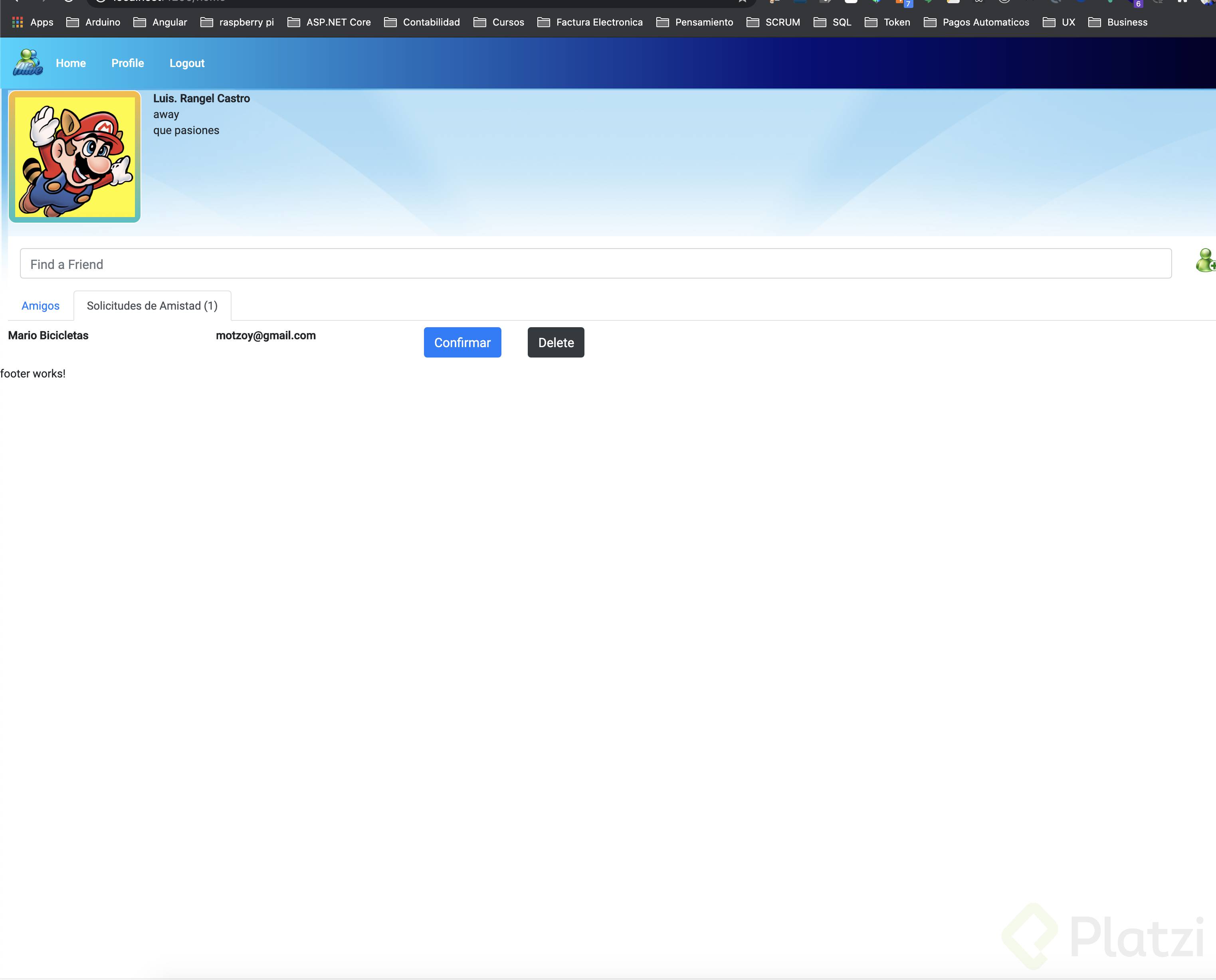Image resolution: width=1216 pixels, height=980 pixels.
Task: Switch to the Amigos tab
Action: pos(40,305)
